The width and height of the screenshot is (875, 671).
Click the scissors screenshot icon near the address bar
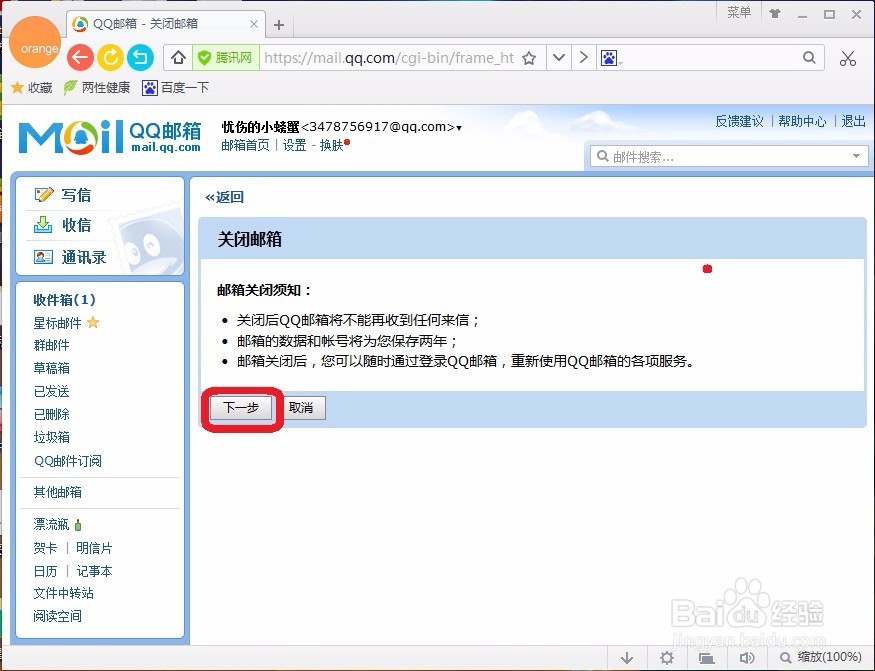(x=847, y=58)
